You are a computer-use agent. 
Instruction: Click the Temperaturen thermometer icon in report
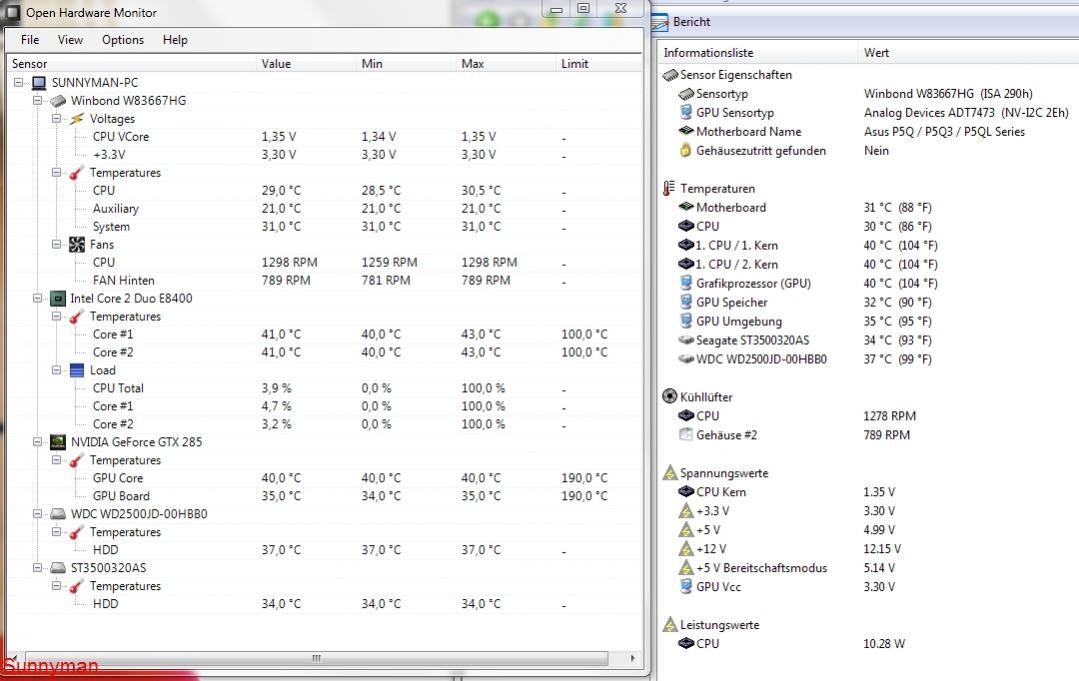point(669,188)
